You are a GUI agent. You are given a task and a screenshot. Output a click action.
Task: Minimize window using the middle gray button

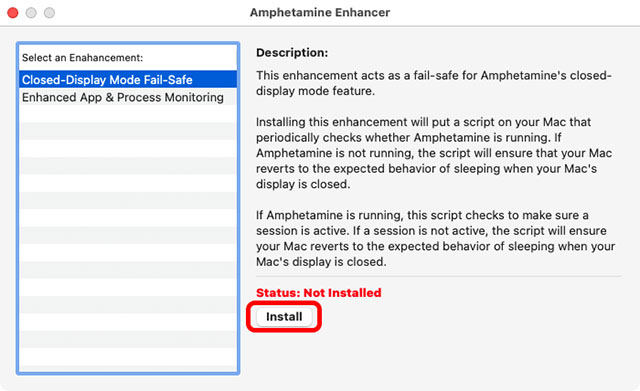click(31, 13)
